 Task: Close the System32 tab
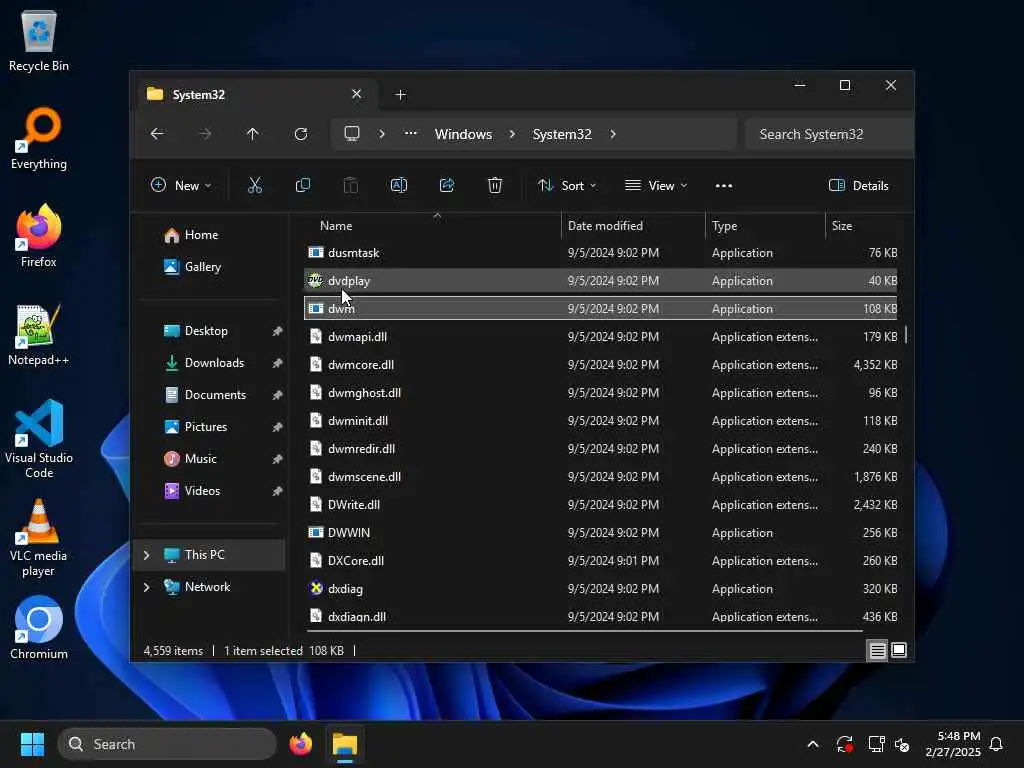tap(357, 94)
